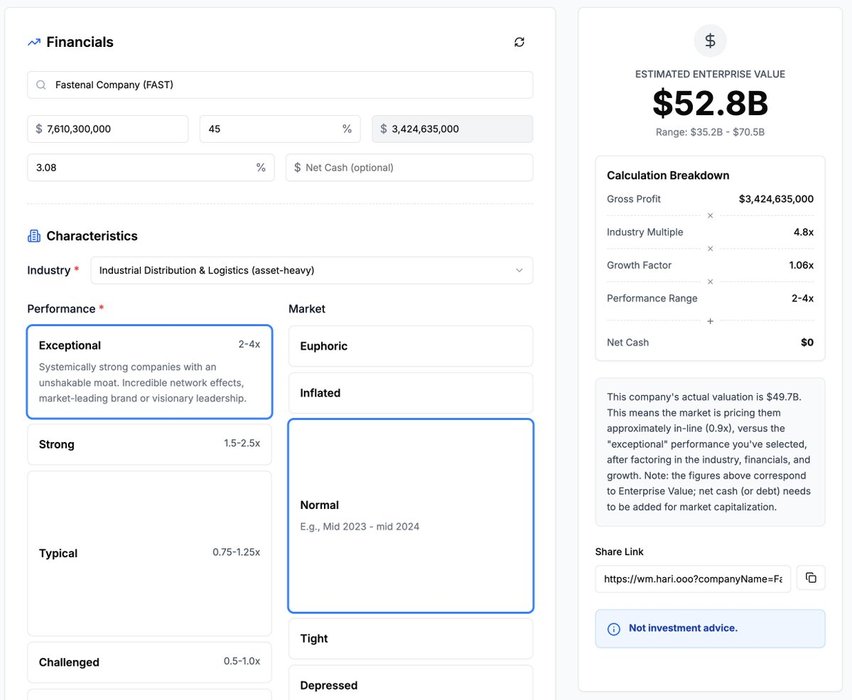Click the trend arrow icon beside Financials
The height and width of the screenshot is (700, 852).
(34, 42)
